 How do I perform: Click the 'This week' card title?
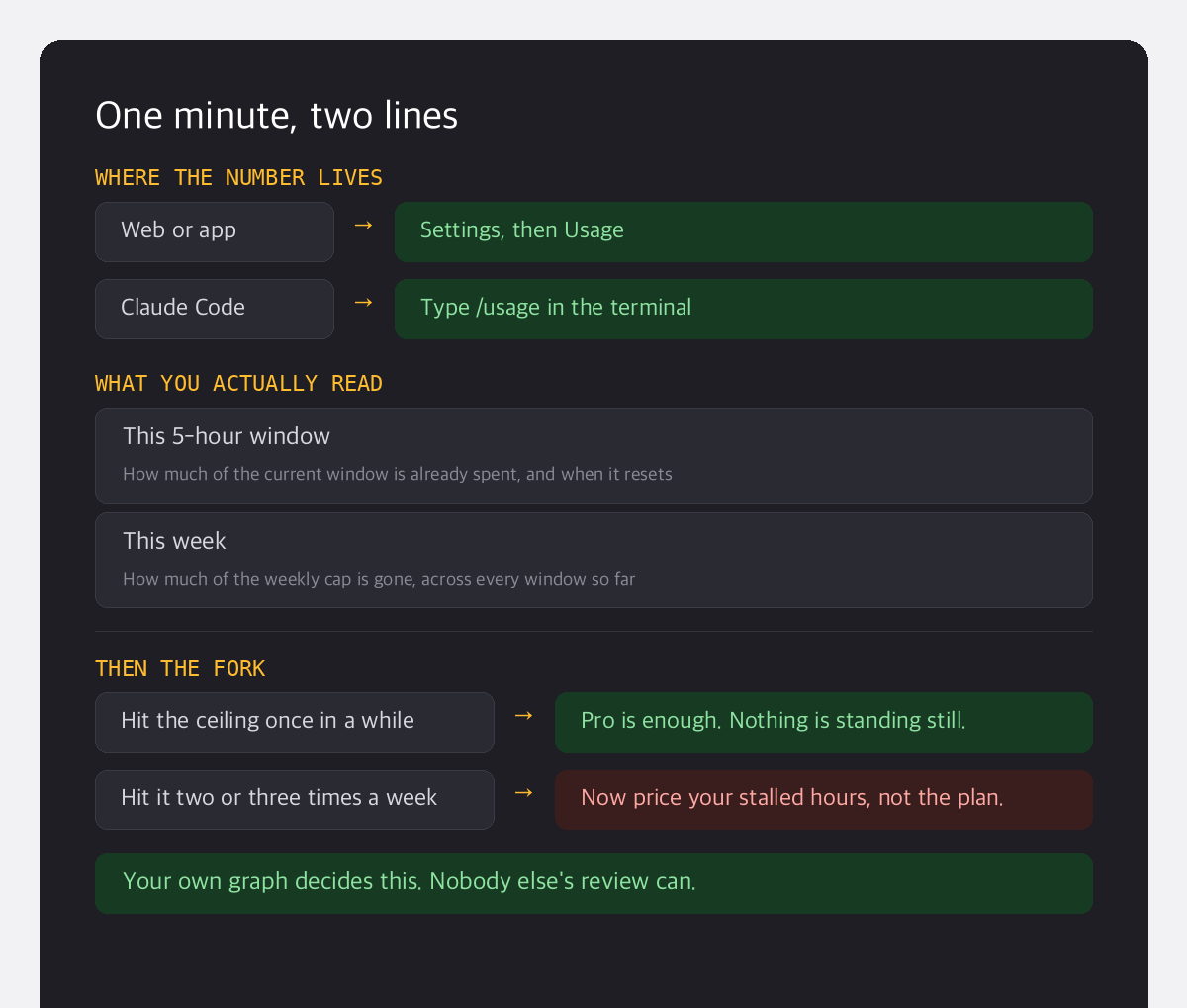click(174, 541)
